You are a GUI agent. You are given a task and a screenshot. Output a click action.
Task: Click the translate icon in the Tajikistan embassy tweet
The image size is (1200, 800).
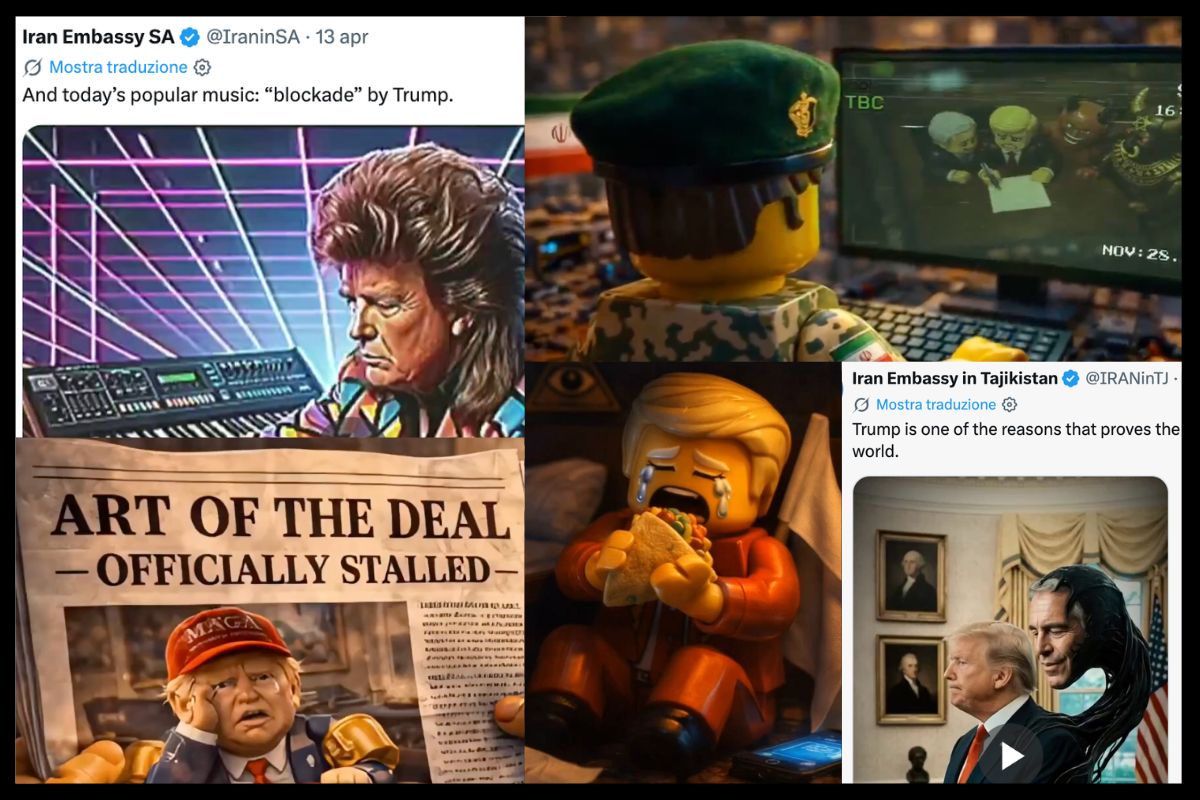(861, 405)
